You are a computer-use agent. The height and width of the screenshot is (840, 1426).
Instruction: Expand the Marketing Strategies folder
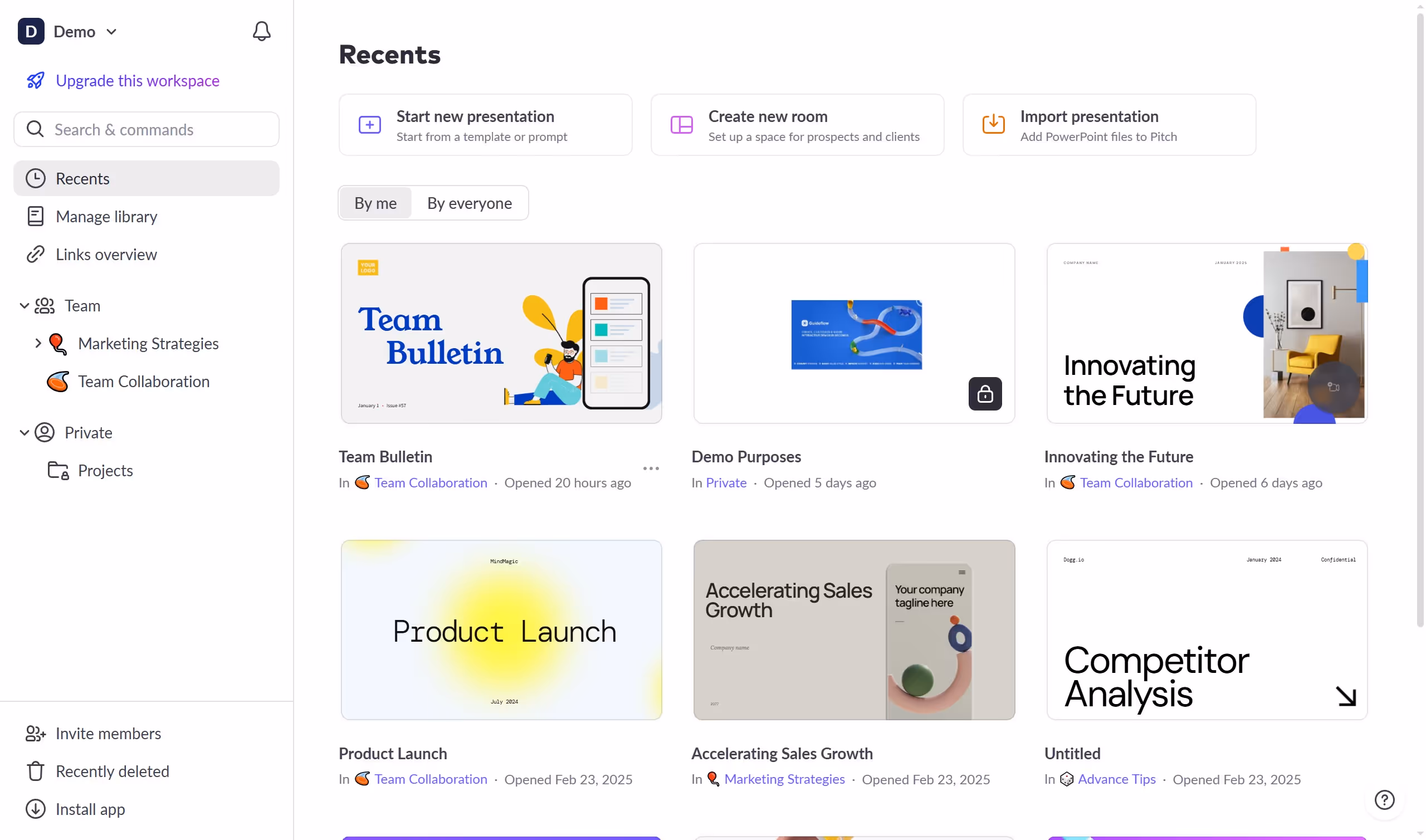(38, 343)
